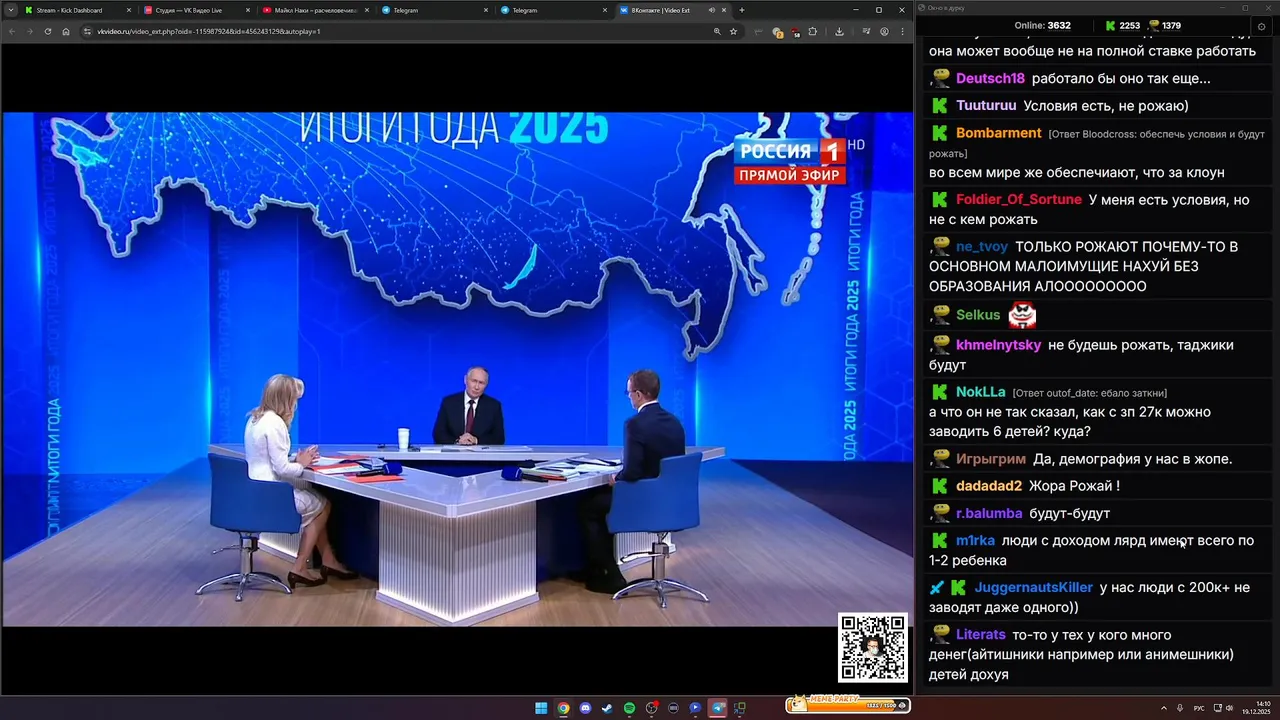Click username ne_tvoy in chat
Screen dimensions: 1280x720
click(x=982, y=247)
